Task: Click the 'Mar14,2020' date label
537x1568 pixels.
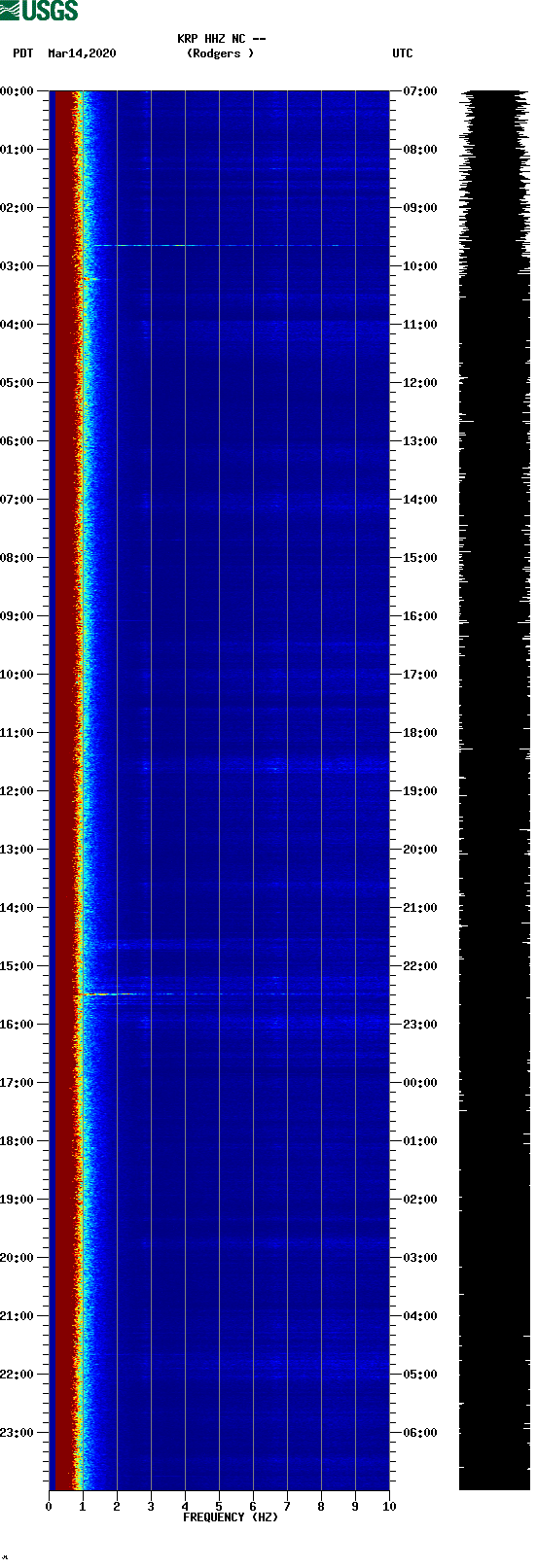Action: click(82, 53)
